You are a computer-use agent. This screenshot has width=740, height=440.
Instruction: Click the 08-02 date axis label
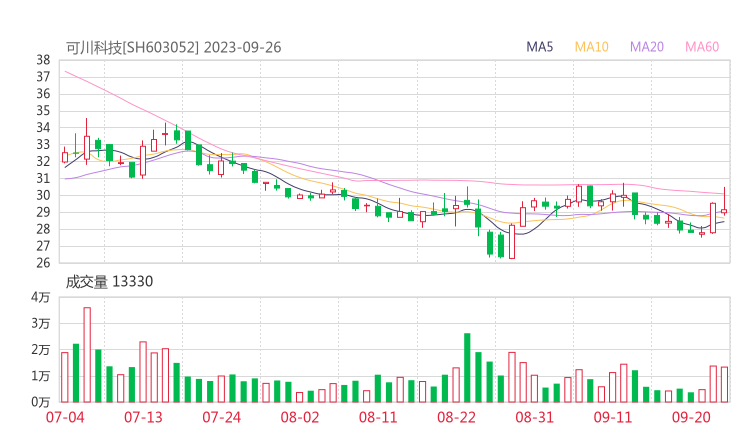(300, 417)
